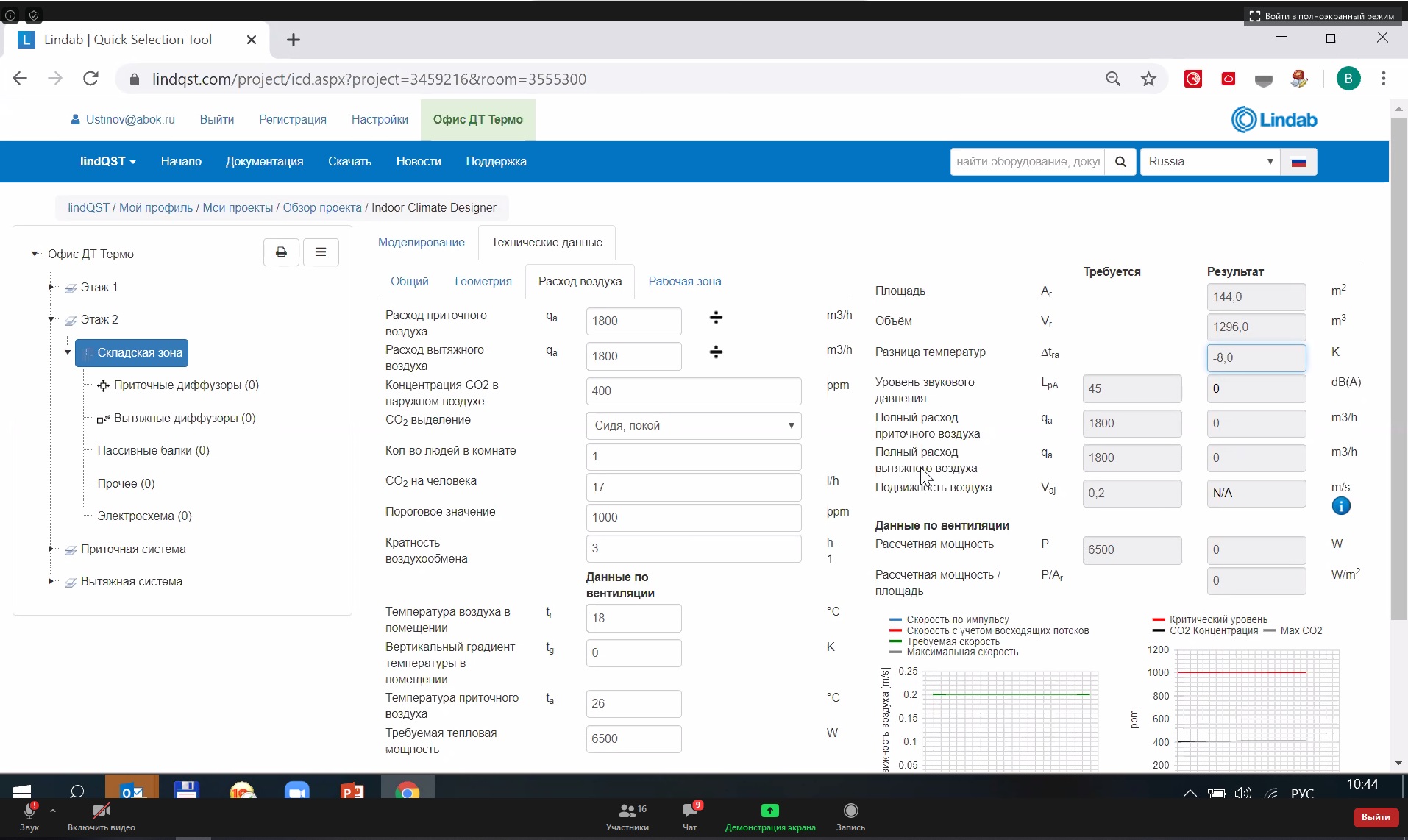This screenshot has width=1408, height=840.
Task: Click the green B profile avatar
Action: 1348,79
